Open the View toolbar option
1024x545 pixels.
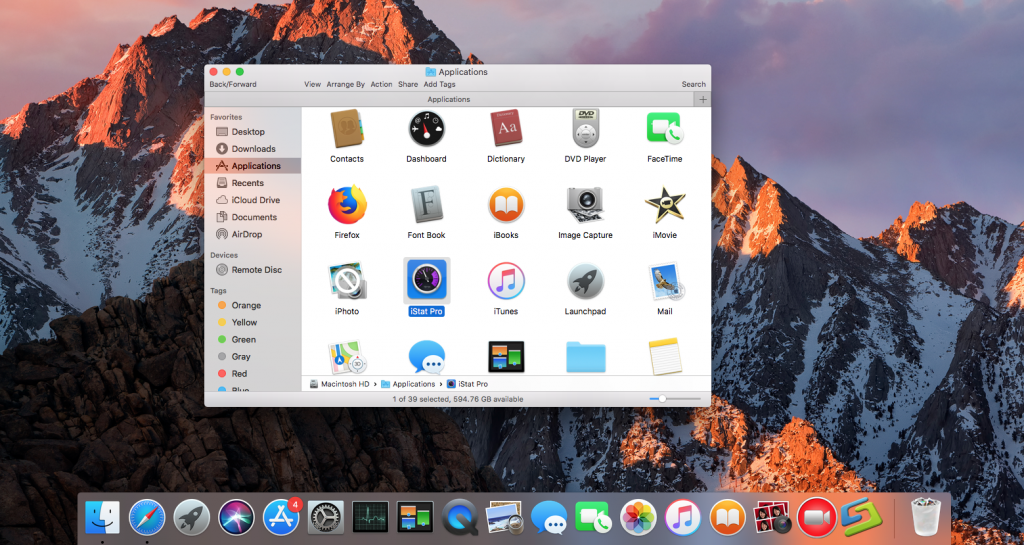coord(312,84)
